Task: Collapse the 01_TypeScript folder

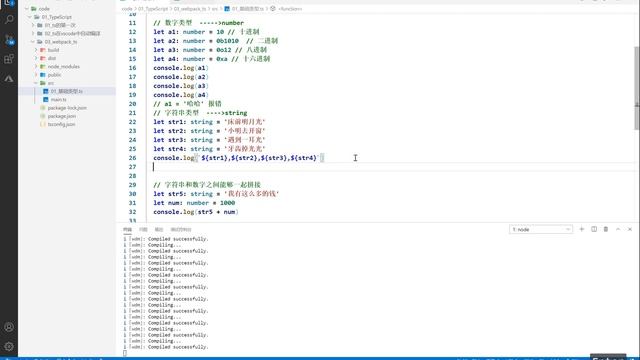Action: 30,17
